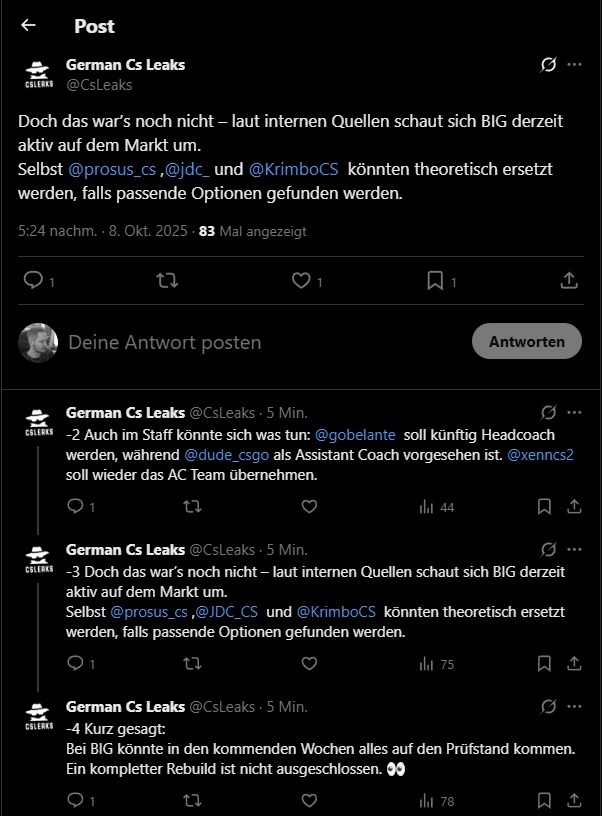602x816 pixels.
Task: Repost the main post
Action: (x=167, y=281)
